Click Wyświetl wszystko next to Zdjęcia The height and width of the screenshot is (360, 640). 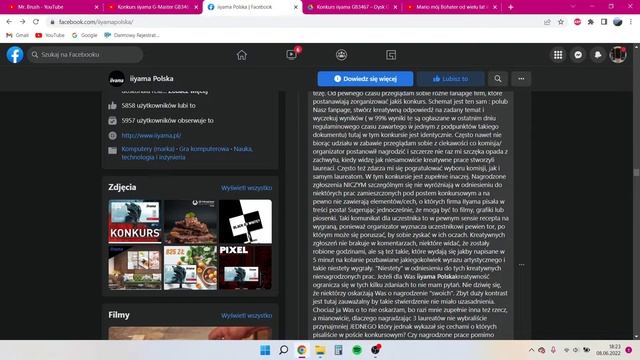pyautogui.click(x=247, y=188)
